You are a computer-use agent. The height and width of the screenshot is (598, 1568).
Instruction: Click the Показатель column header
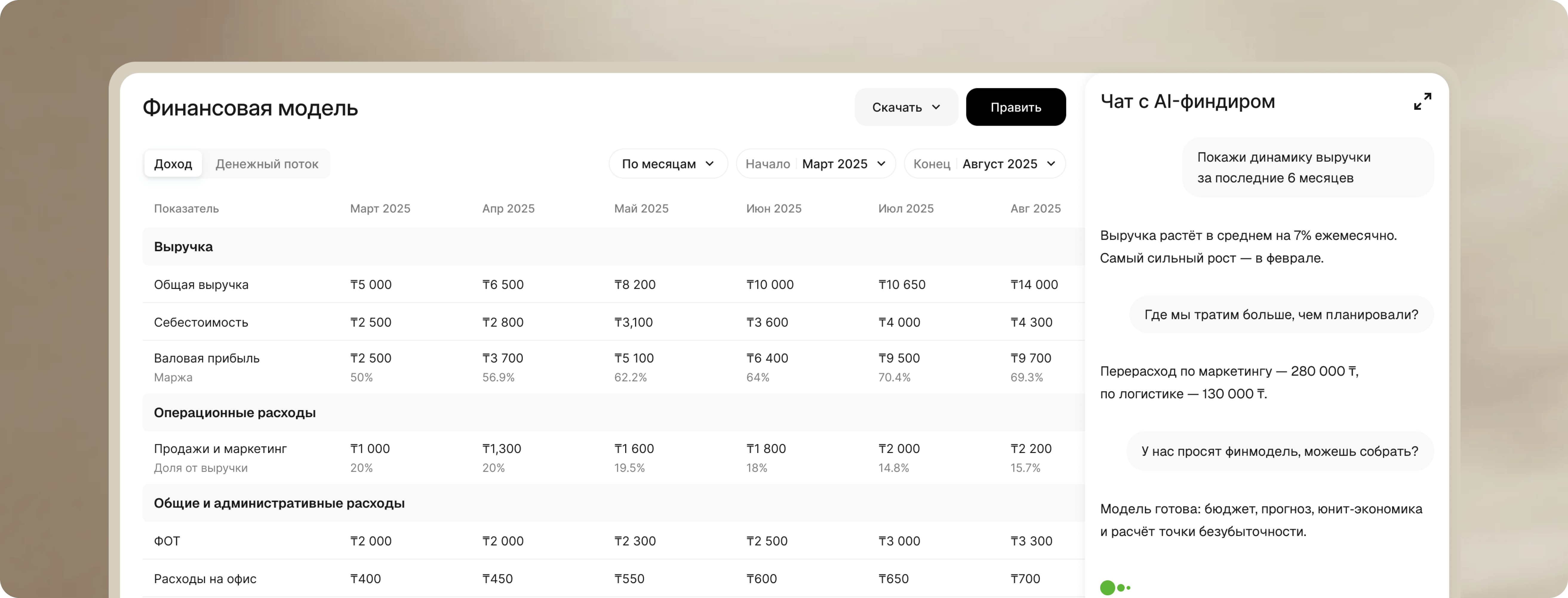coord(186,209)
